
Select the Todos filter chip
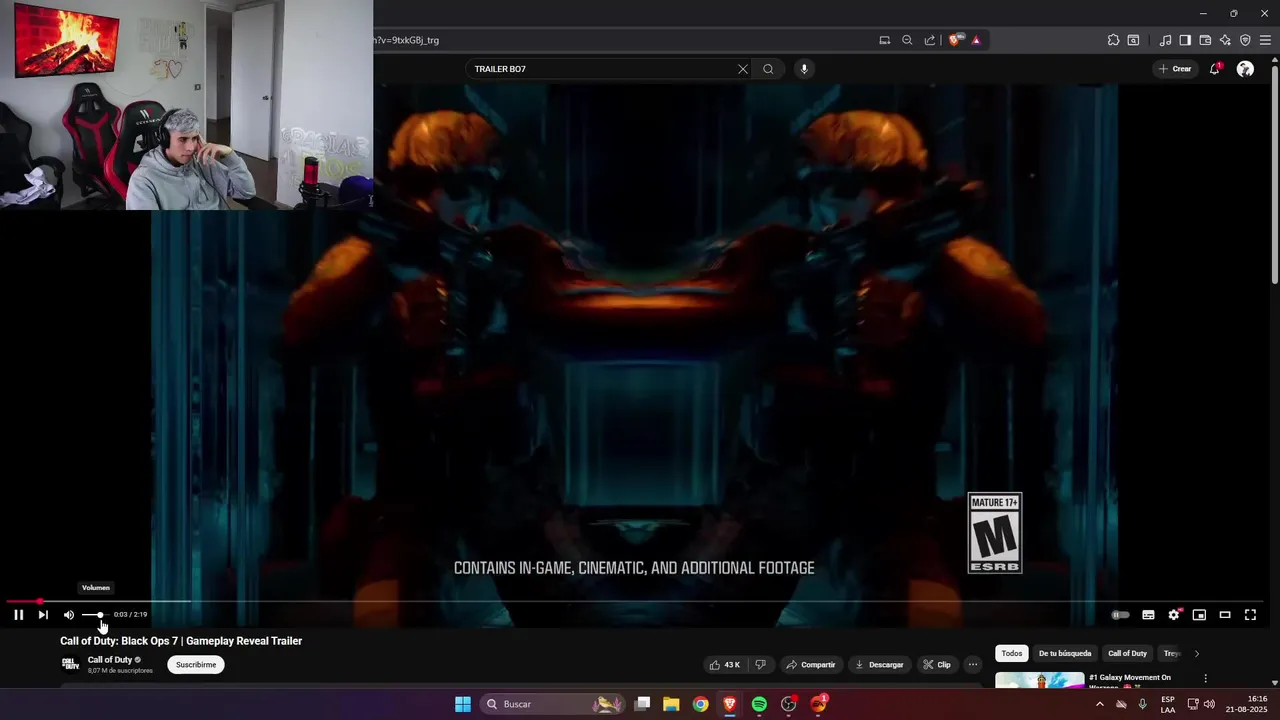point(1012,654)
